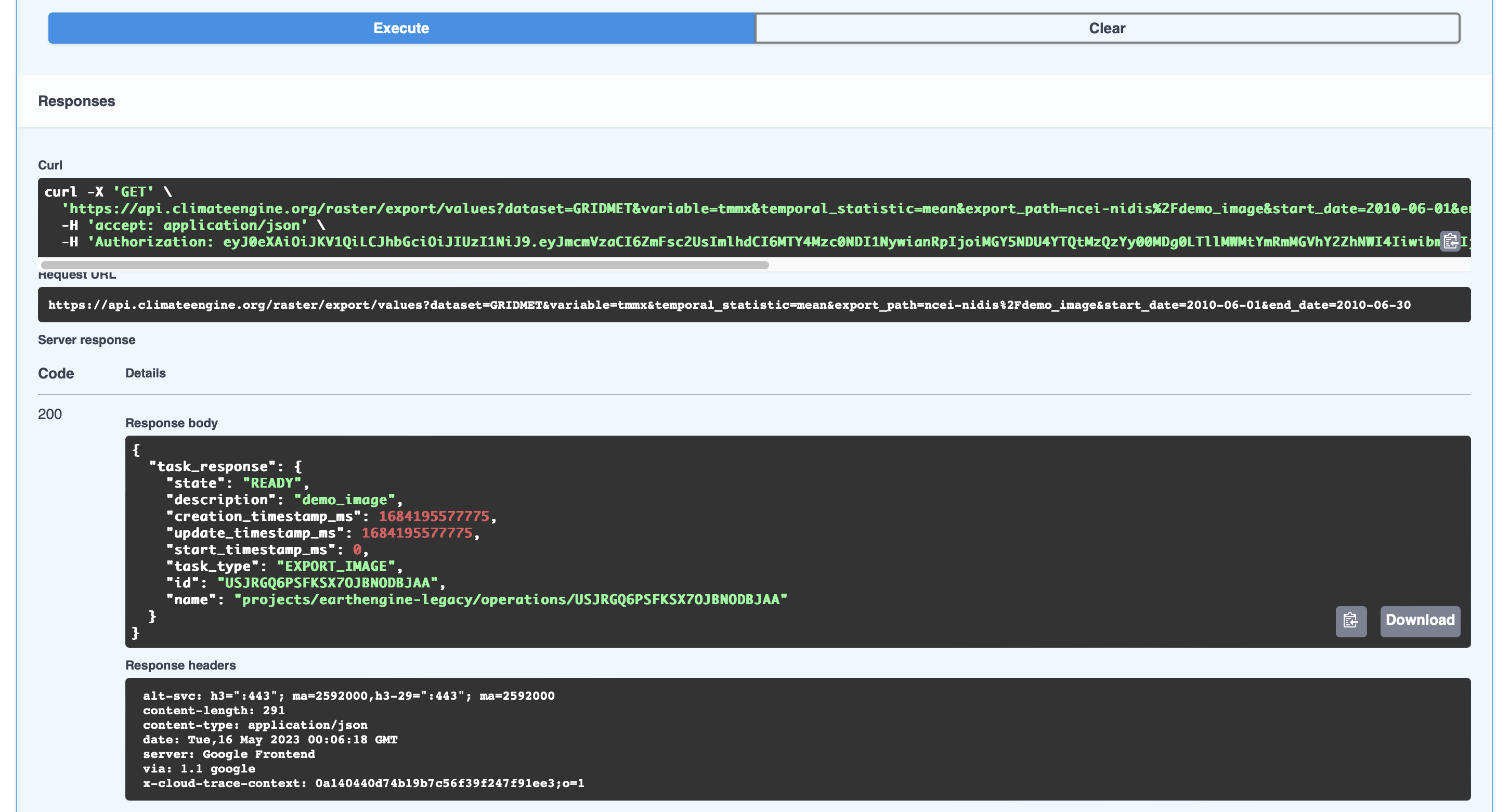The width and height of the screenshot is (1509, 812).
Task: Select the "READY" state value
Action: (x=272, y=483)
